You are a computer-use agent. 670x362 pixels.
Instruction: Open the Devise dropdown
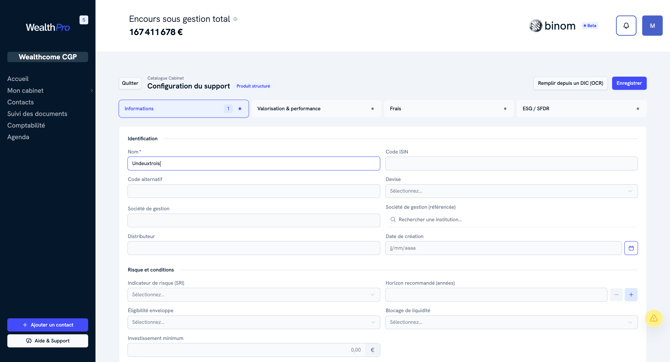tap(511, 191)
